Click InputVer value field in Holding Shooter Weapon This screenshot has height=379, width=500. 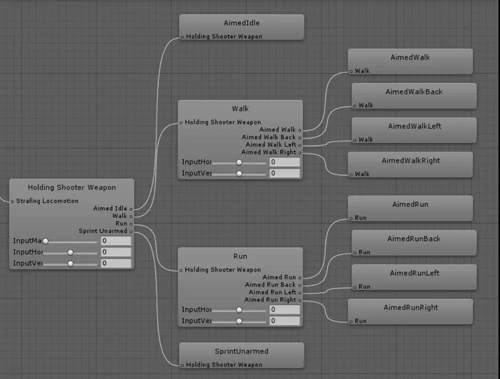click(116, 263)
